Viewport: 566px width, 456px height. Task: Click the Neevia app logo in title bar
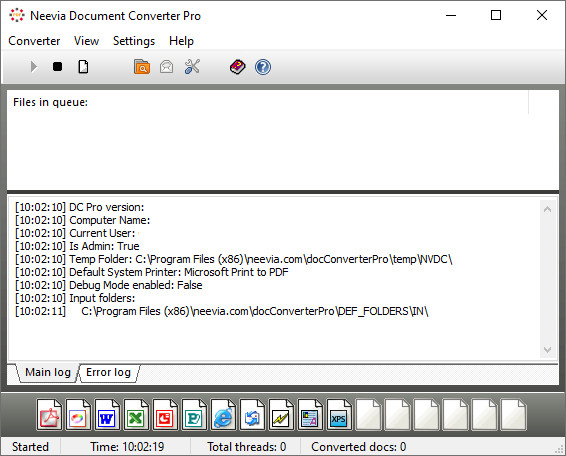[x=17, y=15]
